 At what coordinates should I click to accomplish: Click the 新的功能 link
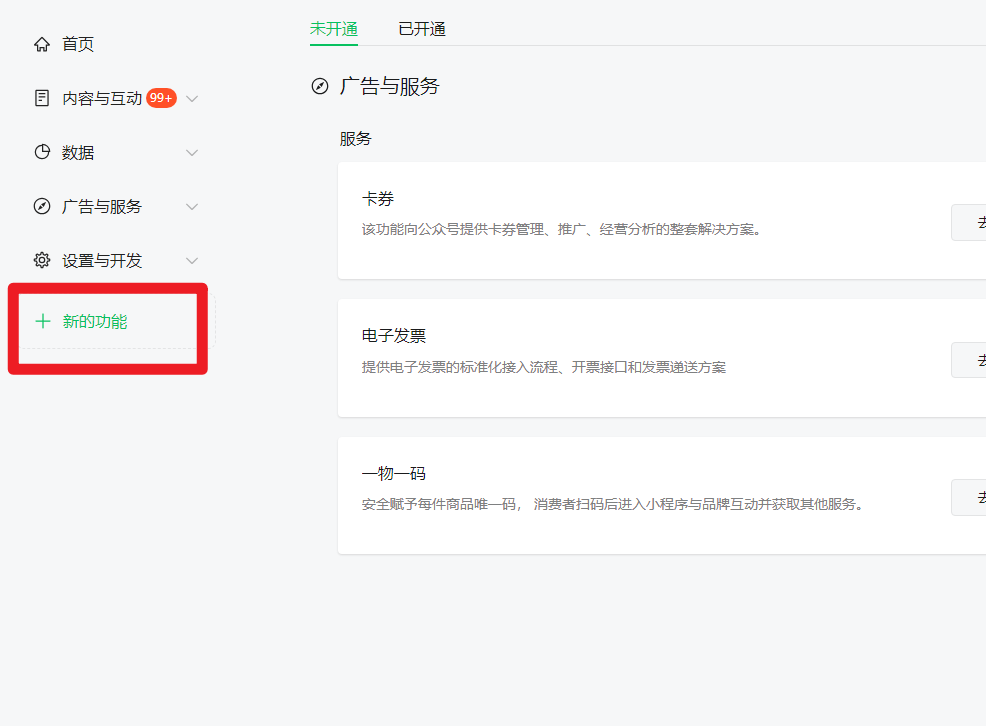coord(95,321)
